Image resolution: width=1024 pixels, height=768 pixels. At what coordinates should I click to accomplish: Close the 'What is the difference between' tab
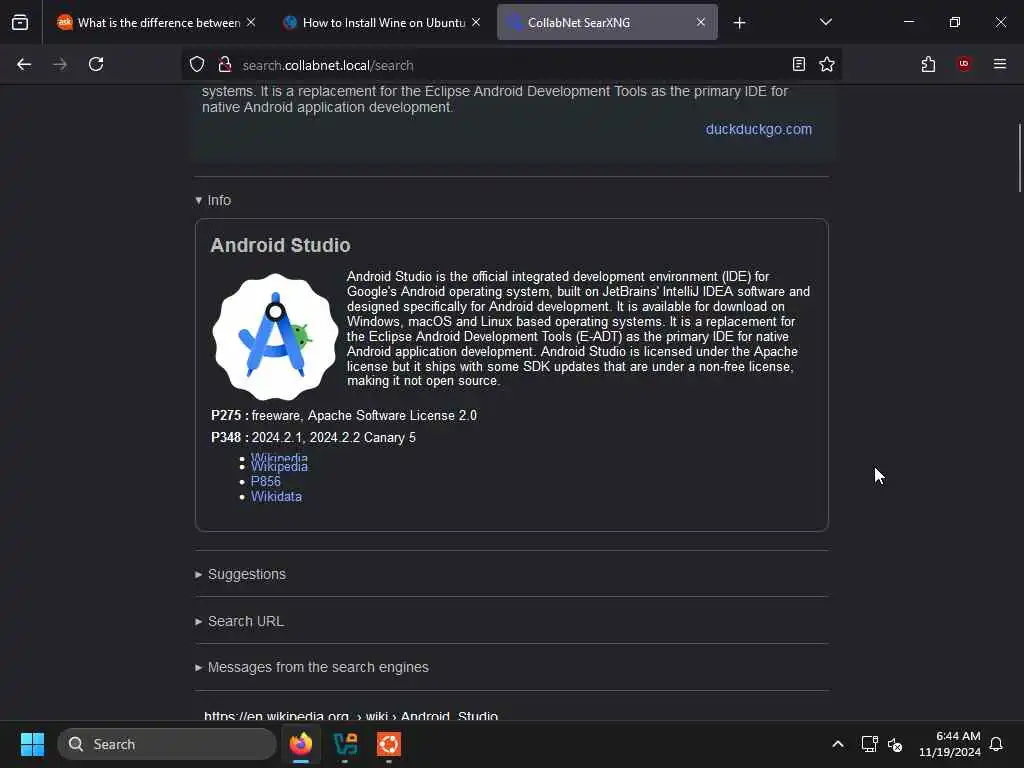[x=251, y=22]
